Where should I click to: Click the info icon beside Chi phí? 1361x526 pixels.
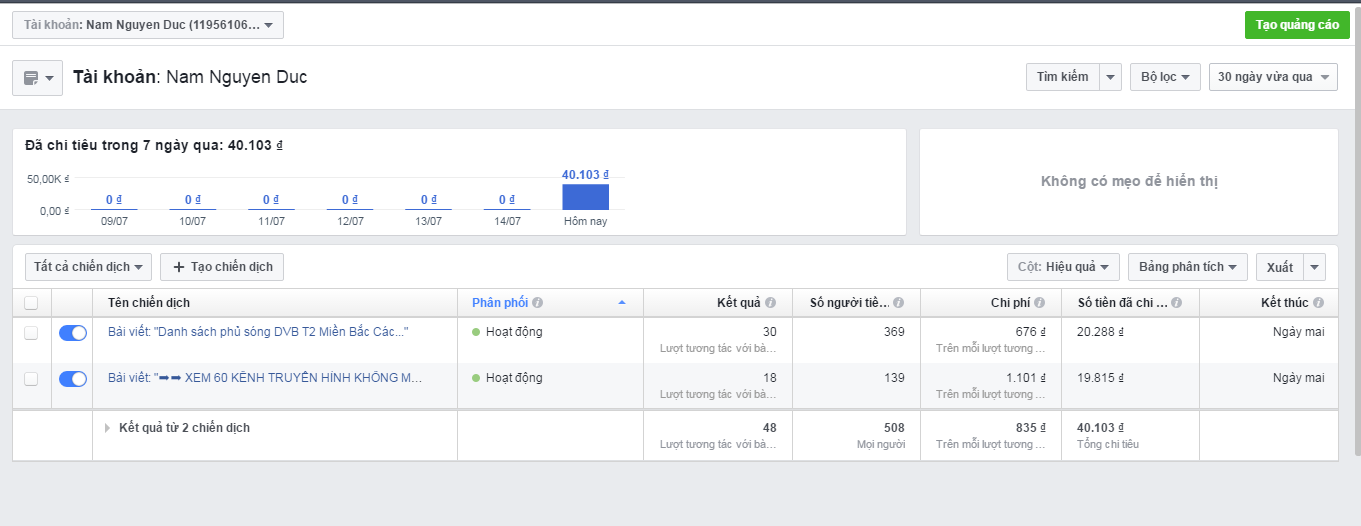pyautogui.click(x=1040, y=303)
